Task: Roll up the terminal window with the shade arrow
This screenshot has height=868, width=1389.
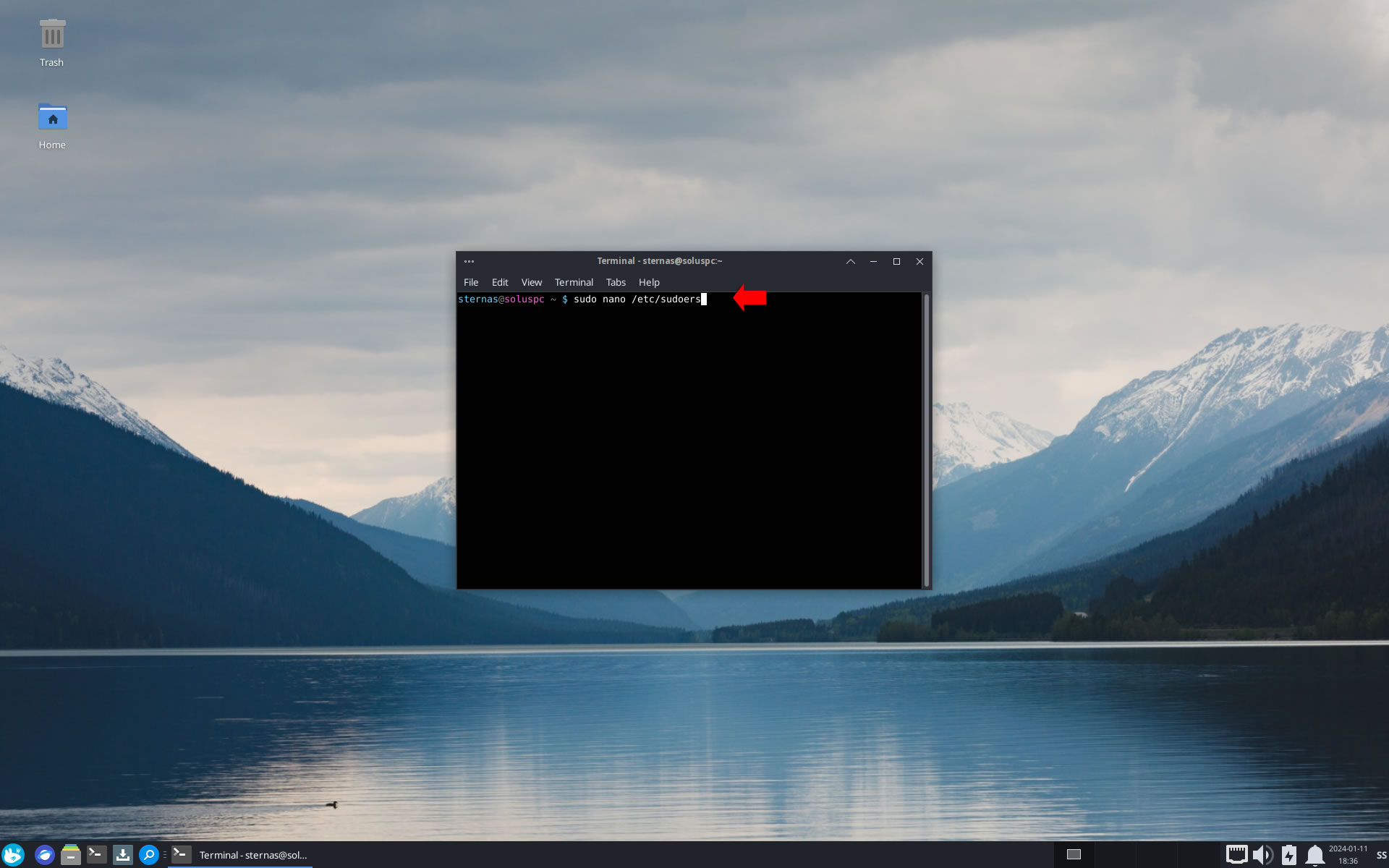Action: coord(851,261)
